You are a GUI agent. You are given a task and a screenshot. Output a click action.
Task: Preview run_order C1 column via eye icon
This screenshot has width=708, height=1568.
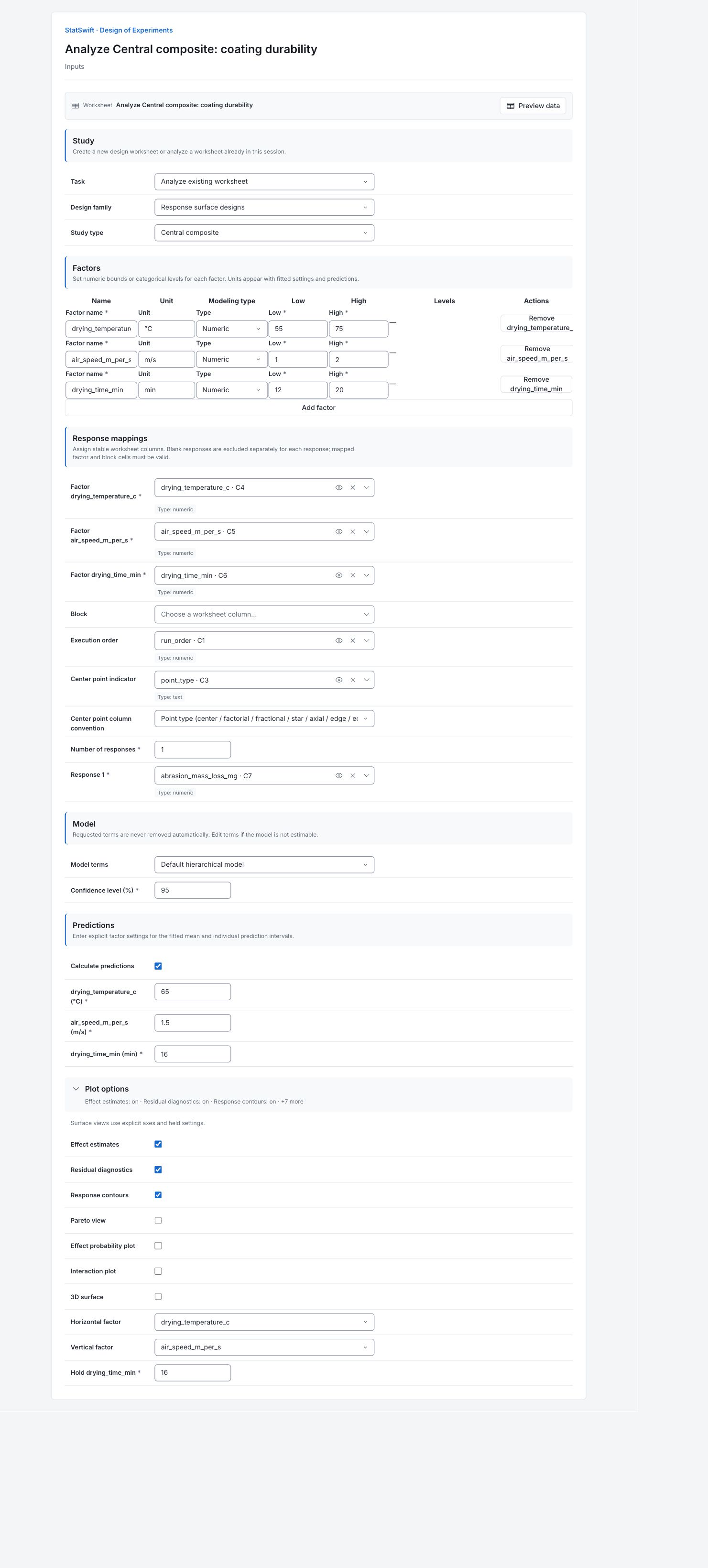[339, 640]
